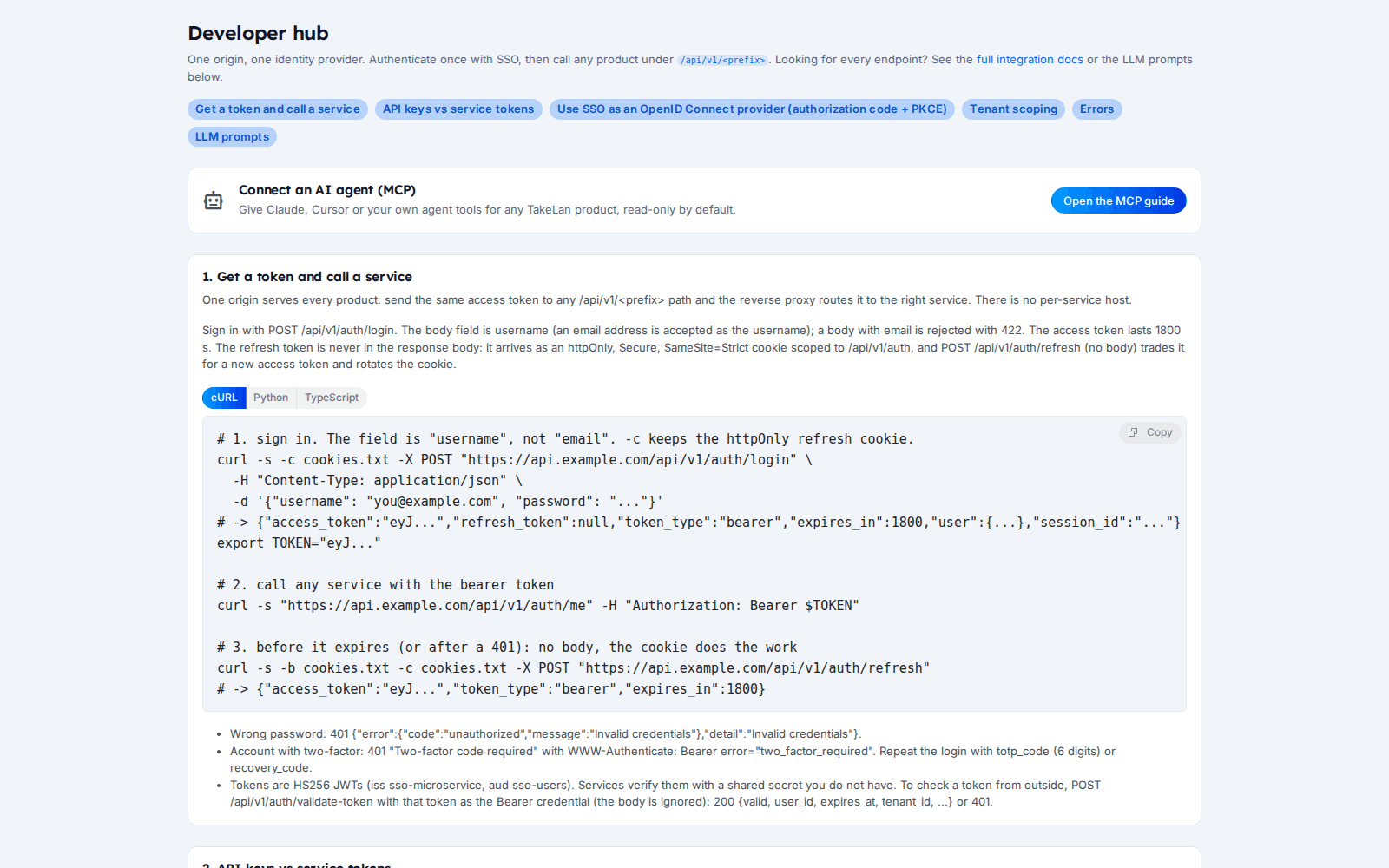The image size is (1389, 868).
Task: Click the Developer hub page heading
Action: pyautogui.click(x=258, y=33)
